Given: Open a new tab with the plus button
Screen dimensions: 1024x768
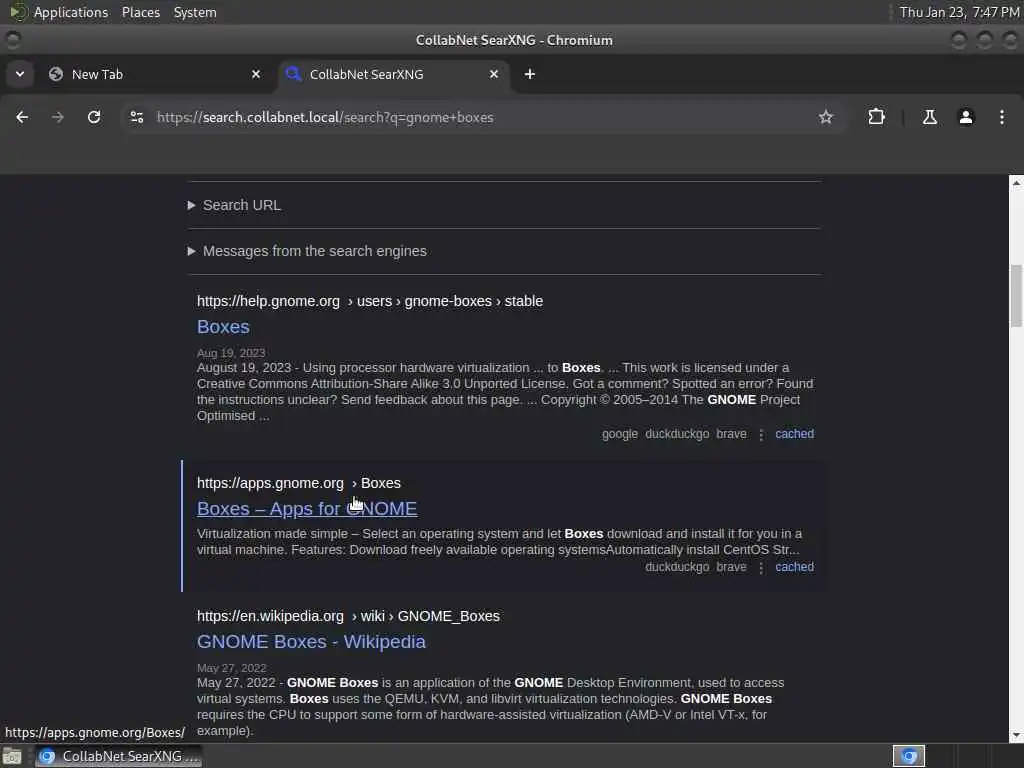Looking at the screenshot, I should (530, 74).
